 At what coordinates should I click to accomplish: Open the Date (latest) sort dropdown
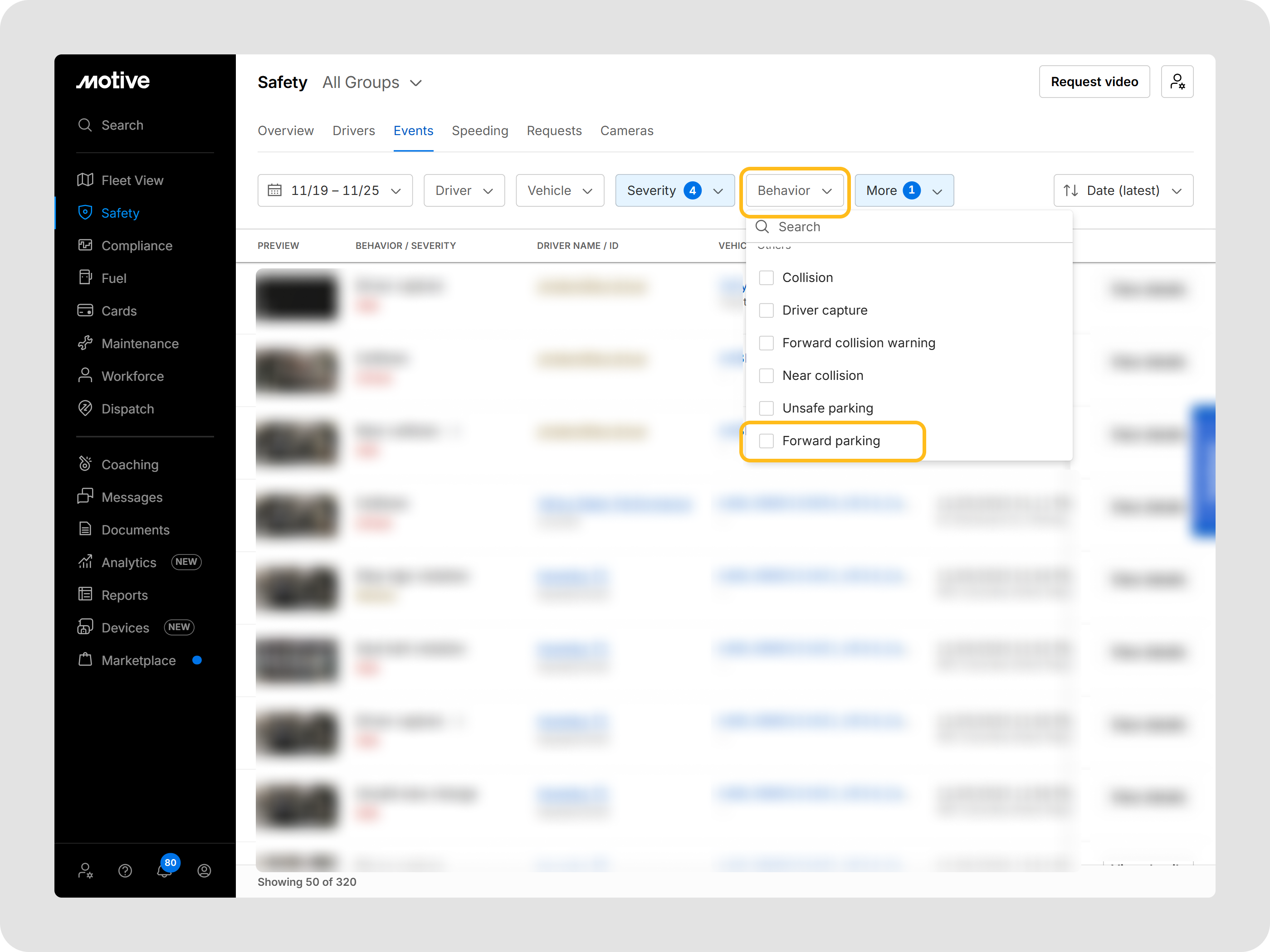pyautogui.click(x=1123, y=190)
